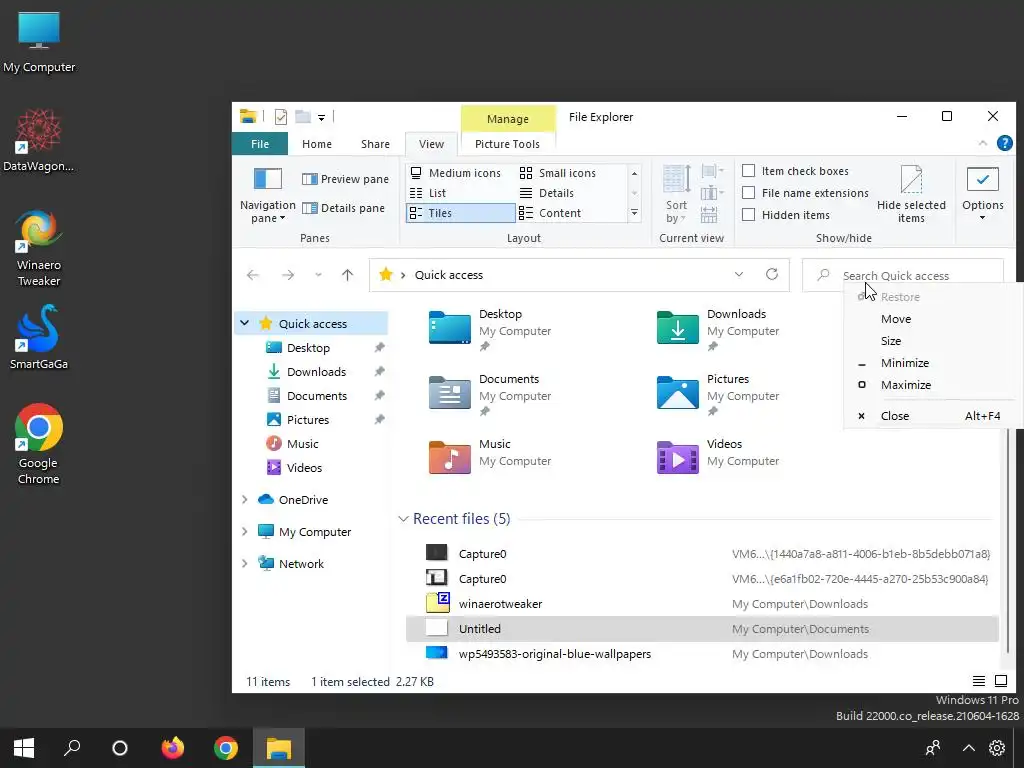This screenshot has width=1024, height=768.
Task: Open the Navigation pane dropdown
Action: coord(268,195)
